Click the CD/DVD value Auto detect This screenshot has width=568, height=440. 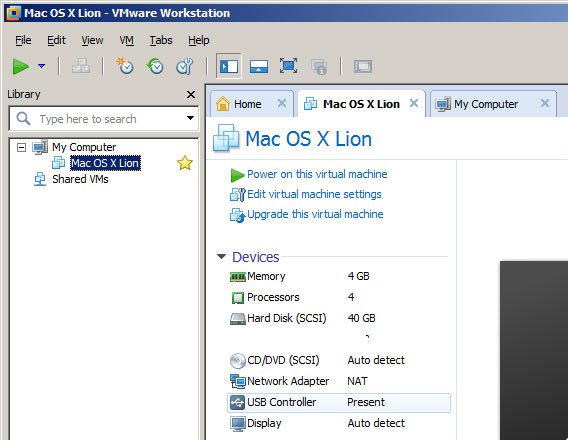click(x=376, y=360)
